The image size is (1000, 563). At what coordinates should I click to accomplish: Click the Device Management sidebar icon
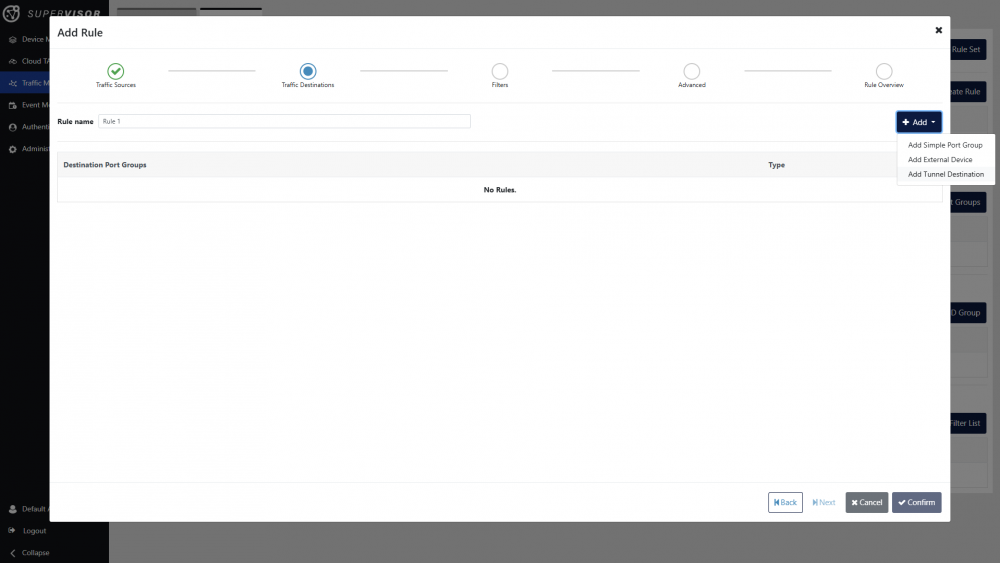coord(12,39)
